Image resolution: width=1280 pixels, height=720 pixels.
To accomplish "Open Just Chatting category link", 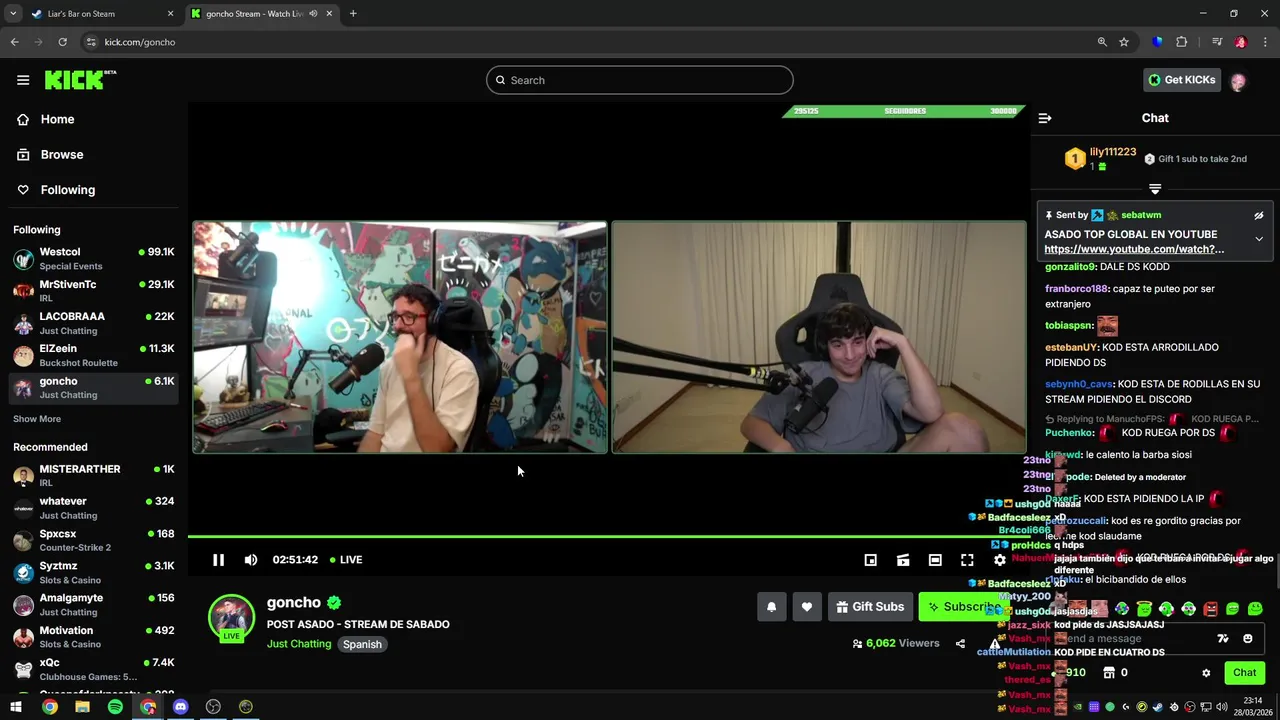I will point(299,644).
